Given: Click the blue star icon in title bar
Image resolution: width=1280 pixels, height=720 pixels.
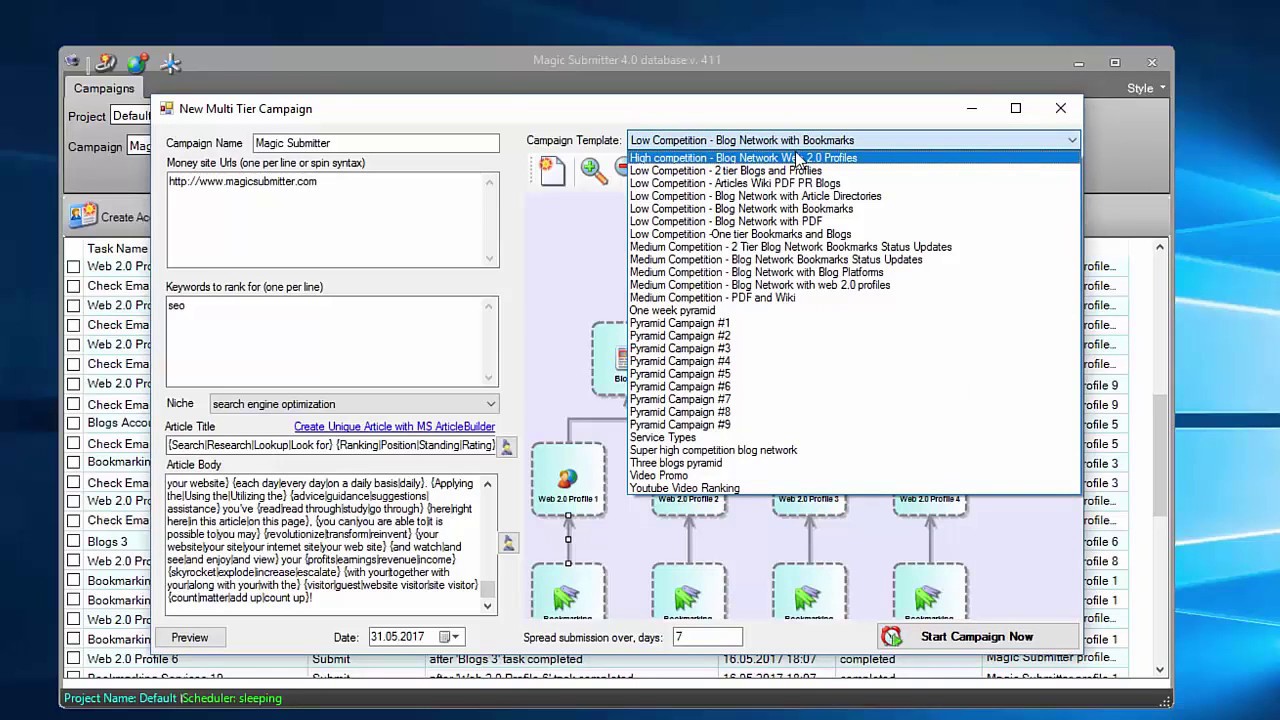Looking at the screenshot, I should click(171, 64).
